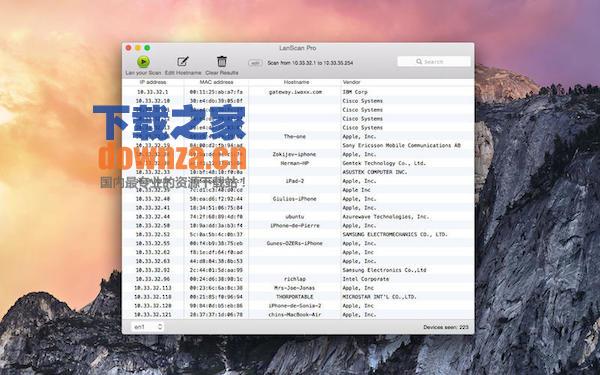Sort by the IP address column header
The height and width of the screenshot is (375, 600).
tap(153, 82)
